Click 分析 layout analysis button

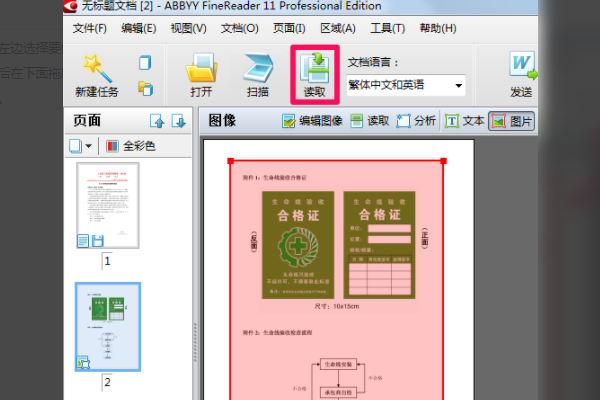pyautogui.click(x=416, y=121)
